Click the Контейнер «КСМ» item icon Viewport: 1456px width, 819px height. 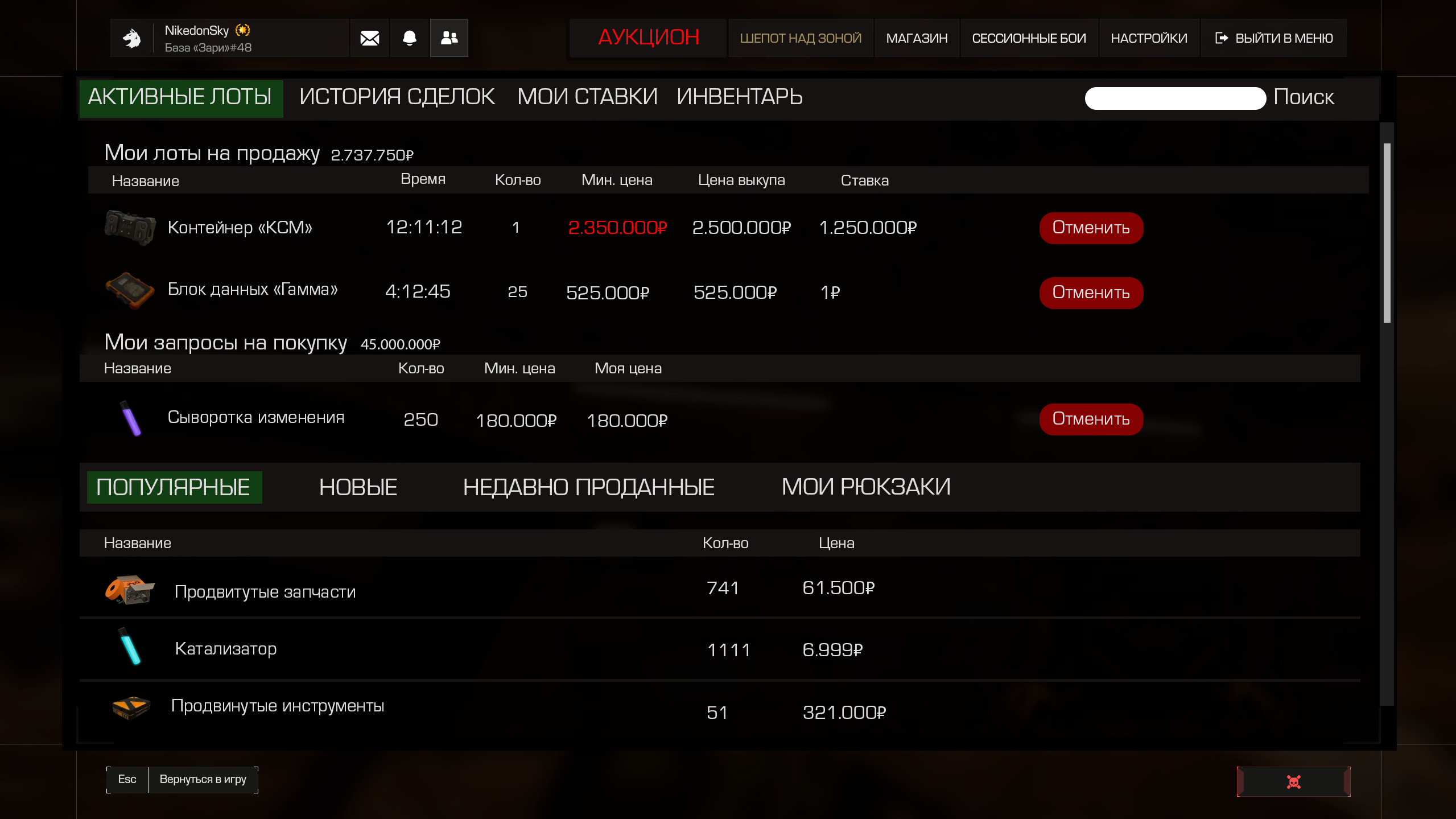[x=130, y=228]
